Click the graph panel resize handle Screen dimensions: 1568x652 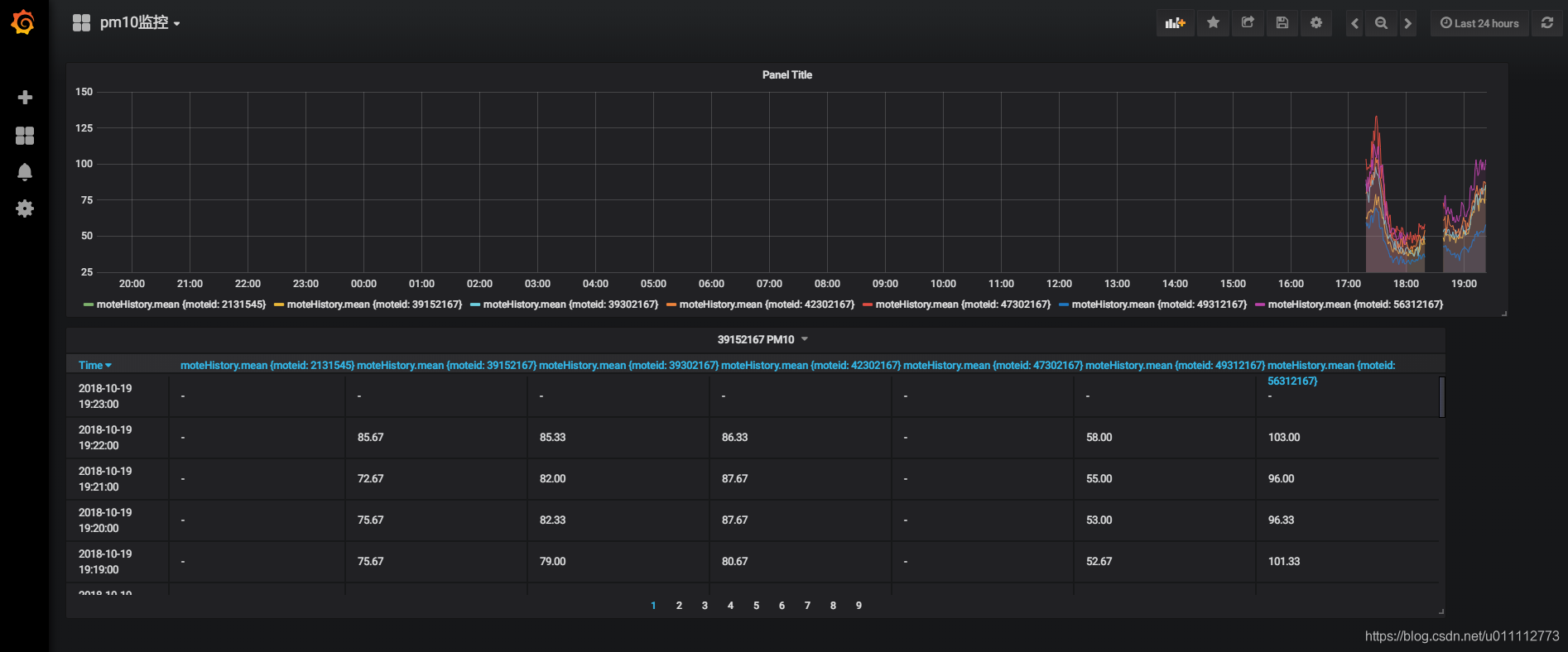coord(1503,313)
